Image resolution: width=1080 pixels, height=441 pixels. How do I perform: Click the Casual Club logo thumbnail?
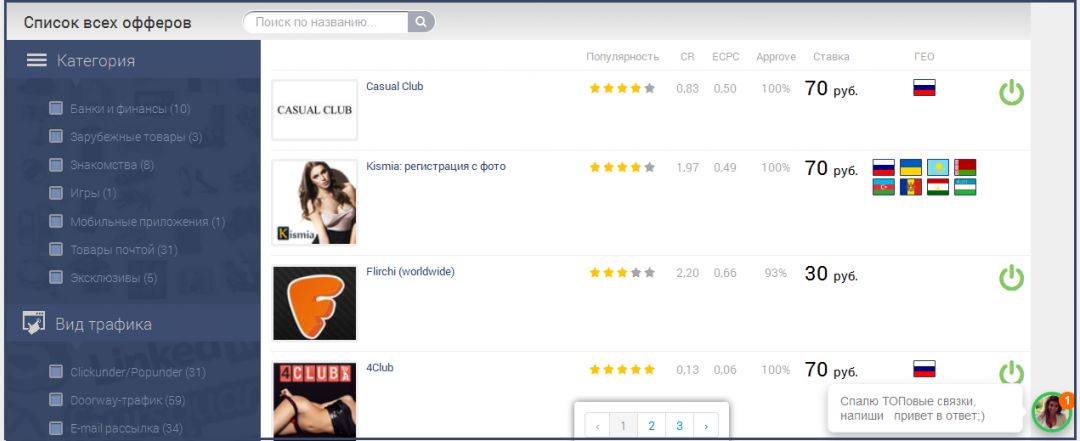[x=315, y=110]
